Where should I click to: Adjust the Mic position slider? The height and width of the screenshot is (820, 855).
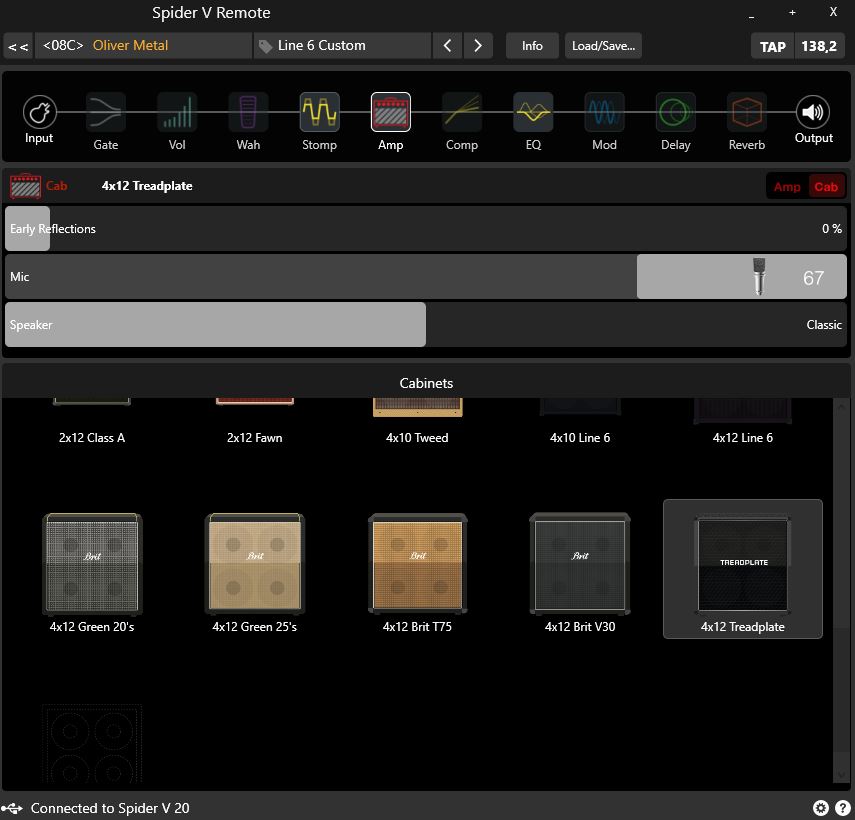tap(426, 276)
